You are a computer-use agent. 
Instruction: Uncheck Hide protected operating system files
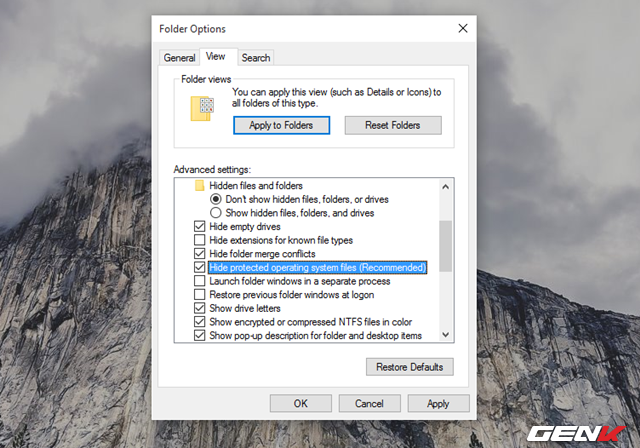tap(200, 267)
